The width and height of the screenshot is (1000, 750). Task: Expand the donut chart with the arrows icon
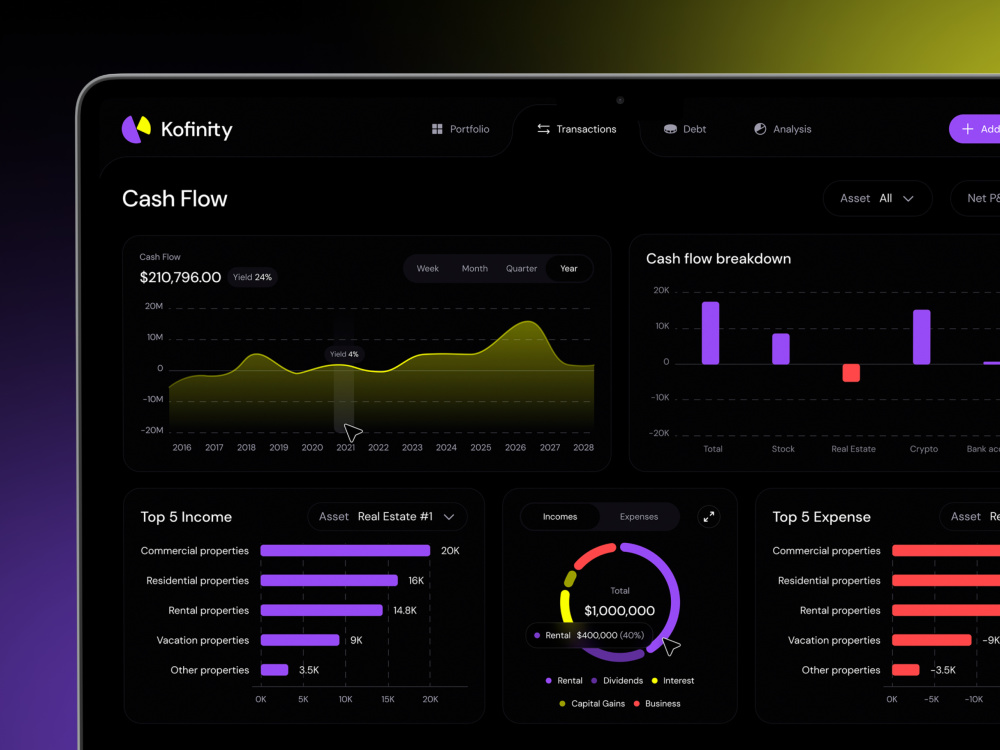point(709,517)
